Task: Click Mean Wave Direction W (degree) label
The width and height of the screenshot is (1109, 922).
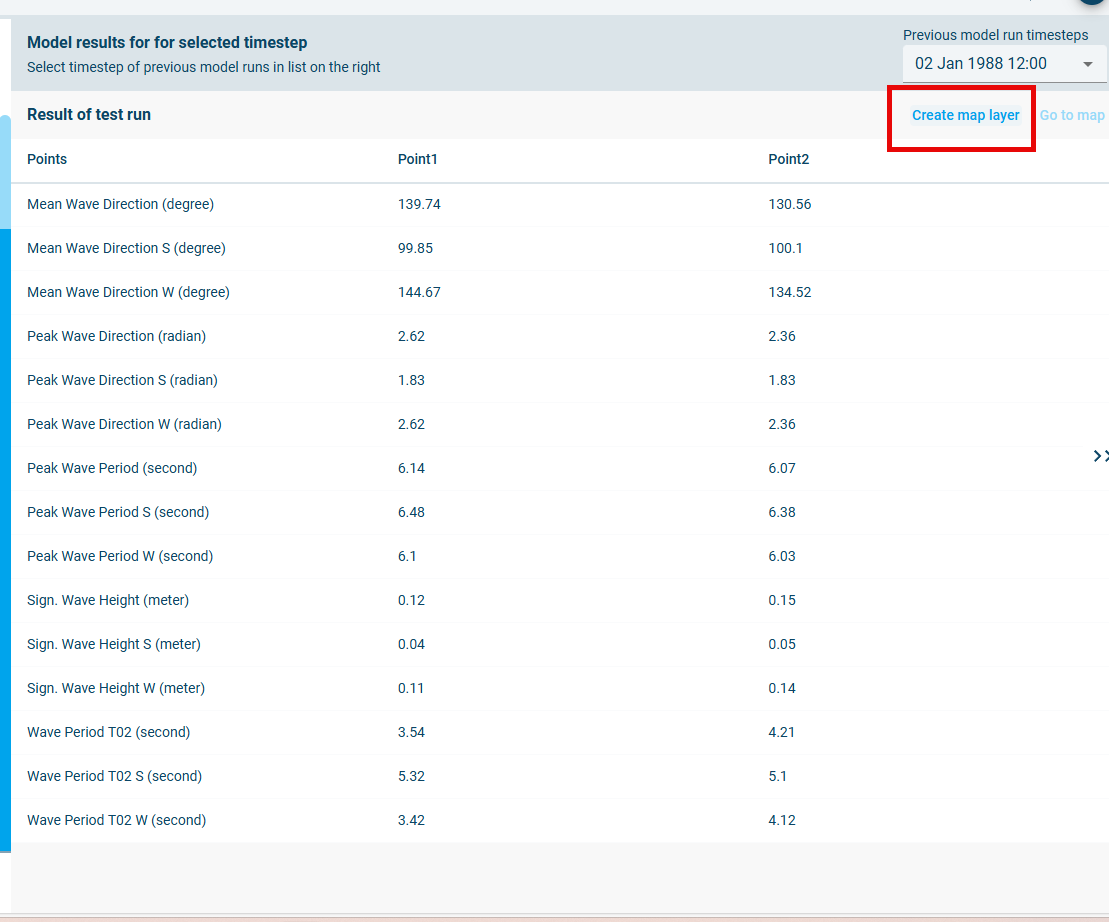Action: pos(128,292)
